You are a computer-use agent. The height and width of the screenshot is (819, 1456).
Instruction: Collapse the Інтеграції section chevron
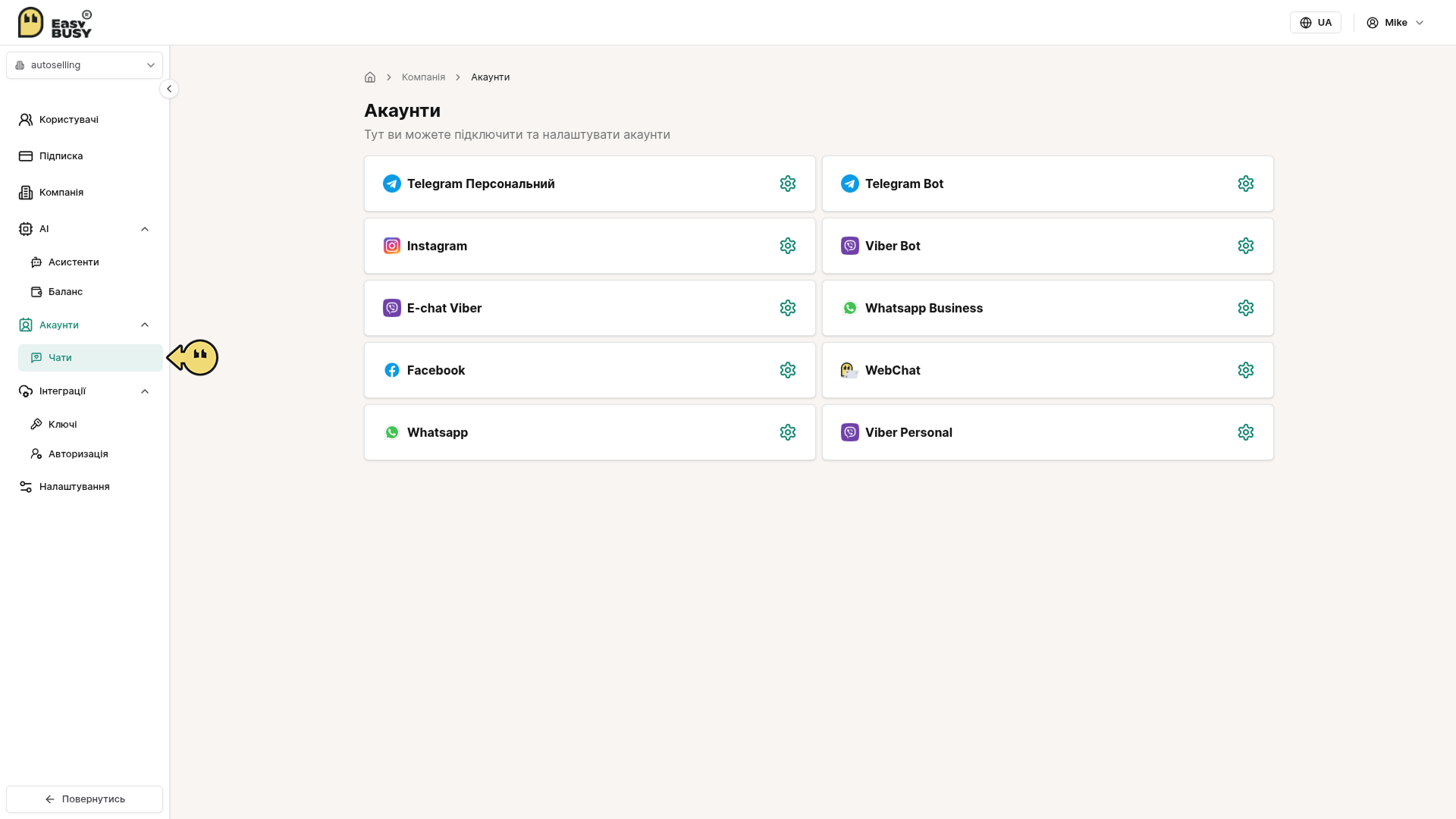coord(145,391)
